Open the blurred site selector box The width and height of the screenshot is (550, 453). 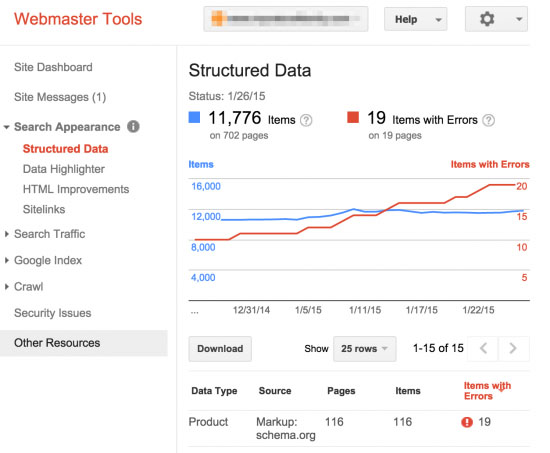[x=286, y=19]
